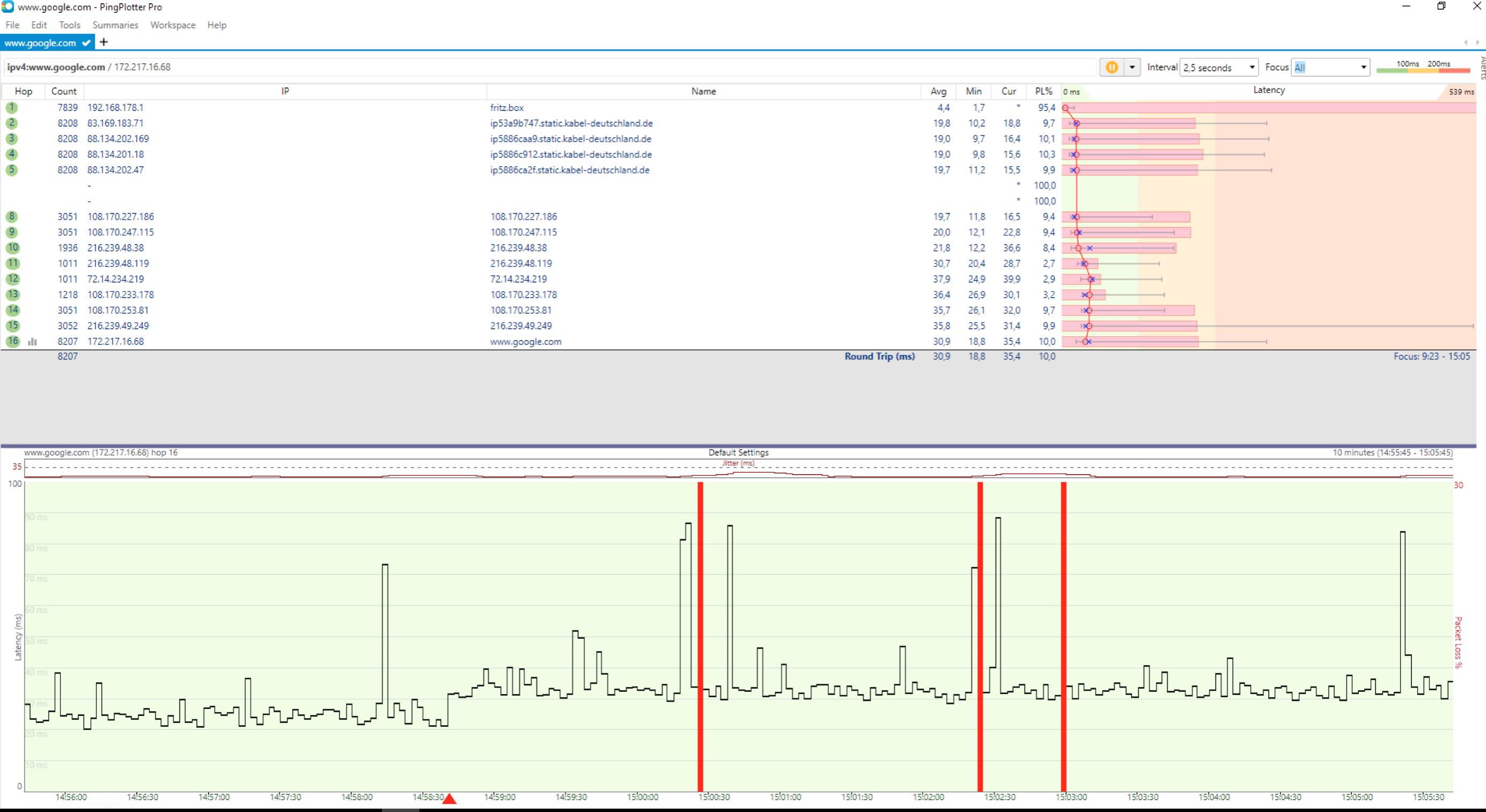Click the hop 5 circle icon
This screenshot has width=1486, height=812.
[12, 169]
